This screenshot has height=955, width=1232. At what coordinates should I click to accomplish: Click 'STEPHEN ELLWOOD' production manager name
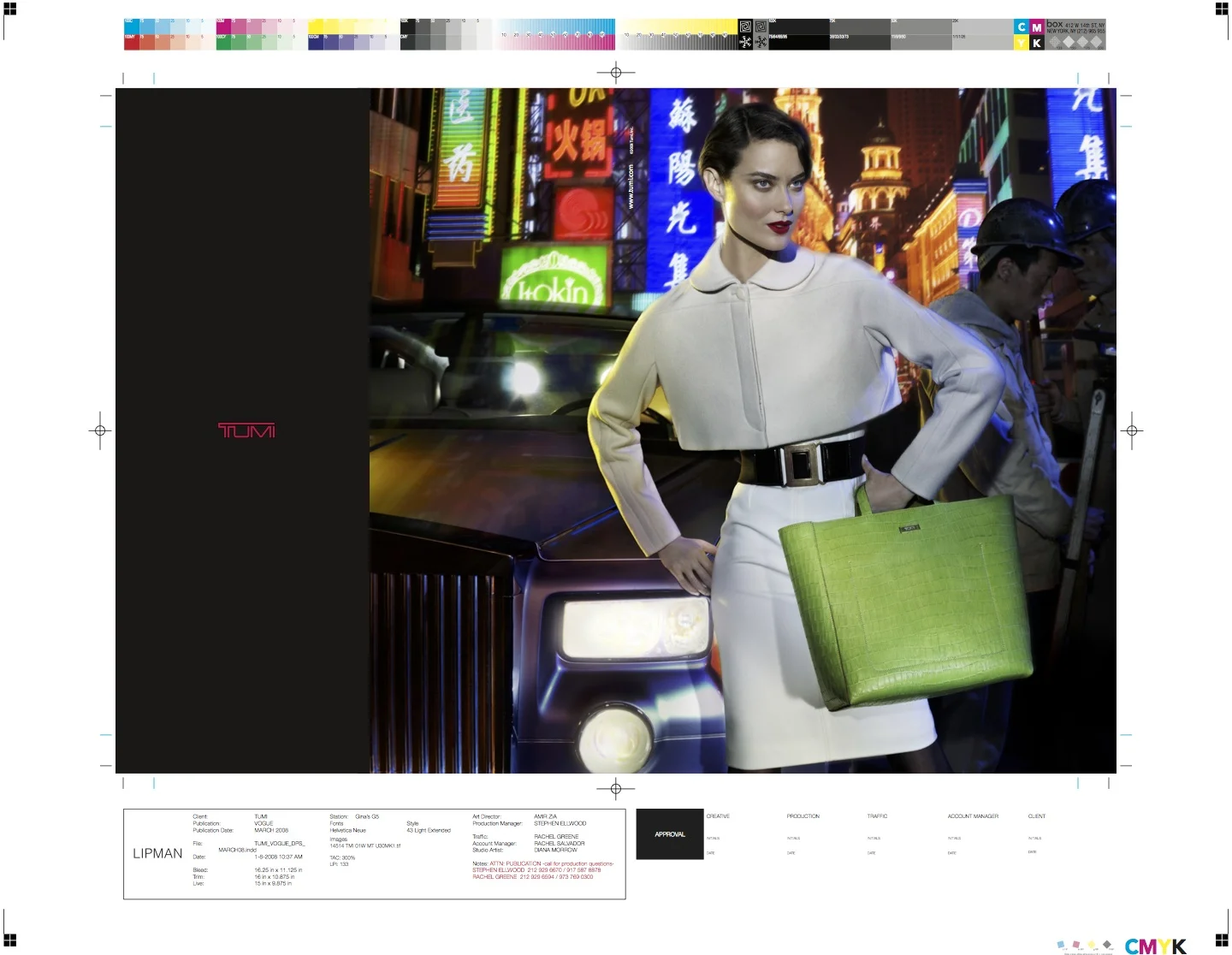click(x=560, y=823)
